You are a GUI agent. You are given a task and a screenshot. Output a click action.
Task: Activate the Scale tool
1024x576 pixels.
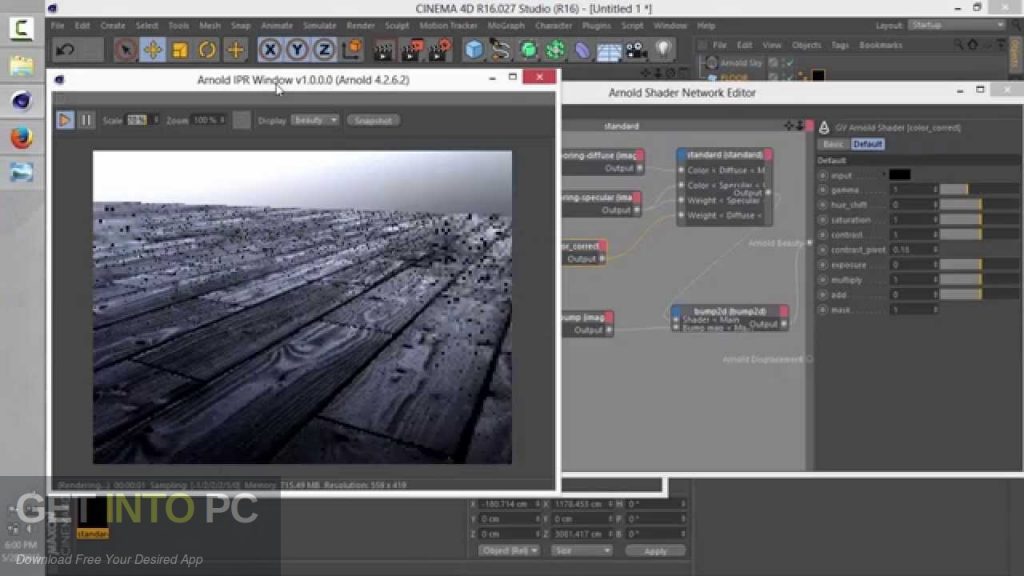click(180, 50)
